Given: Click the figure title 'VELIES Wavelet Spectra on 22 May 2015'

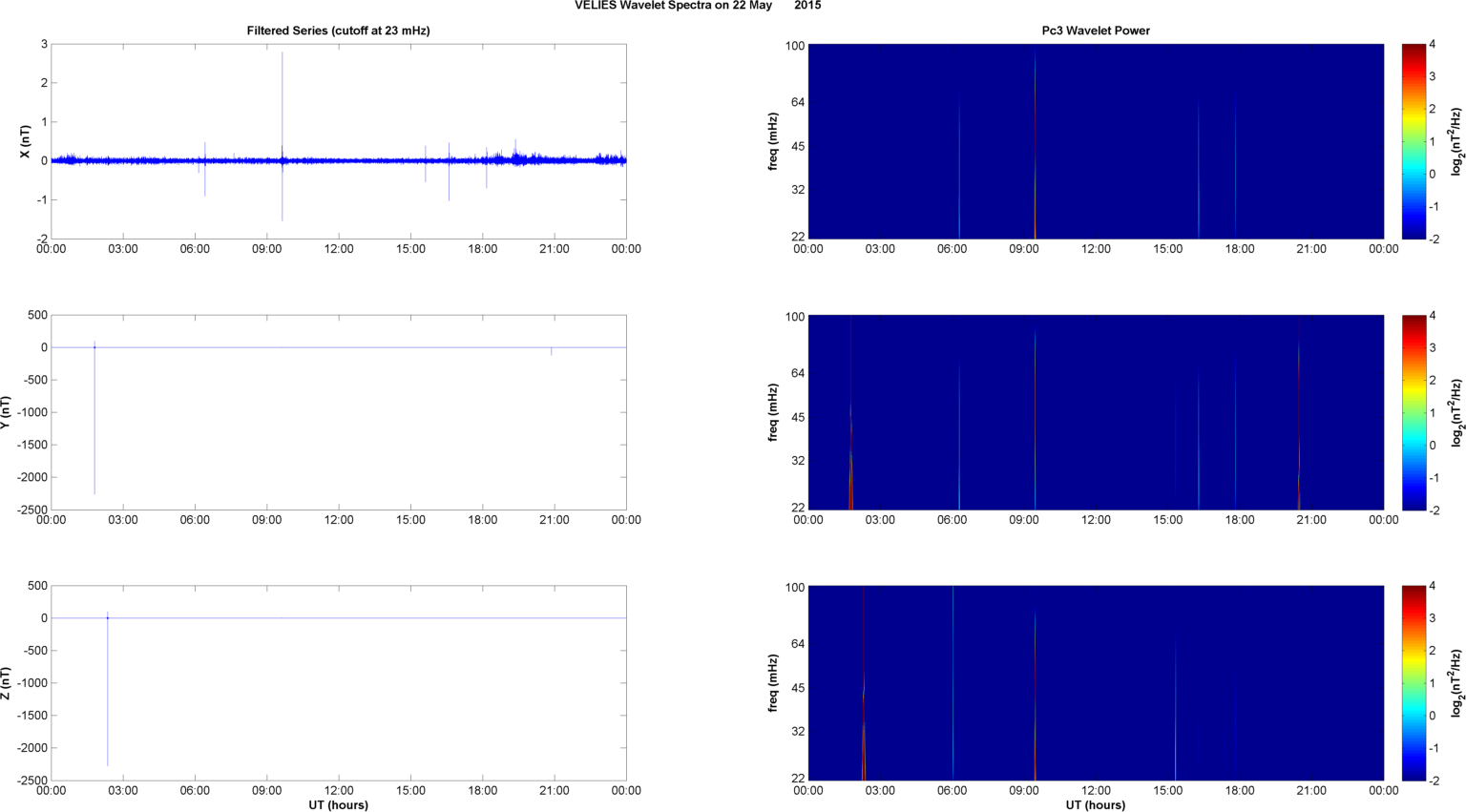Looking at the screenshot, I should [x=697, y=6].
